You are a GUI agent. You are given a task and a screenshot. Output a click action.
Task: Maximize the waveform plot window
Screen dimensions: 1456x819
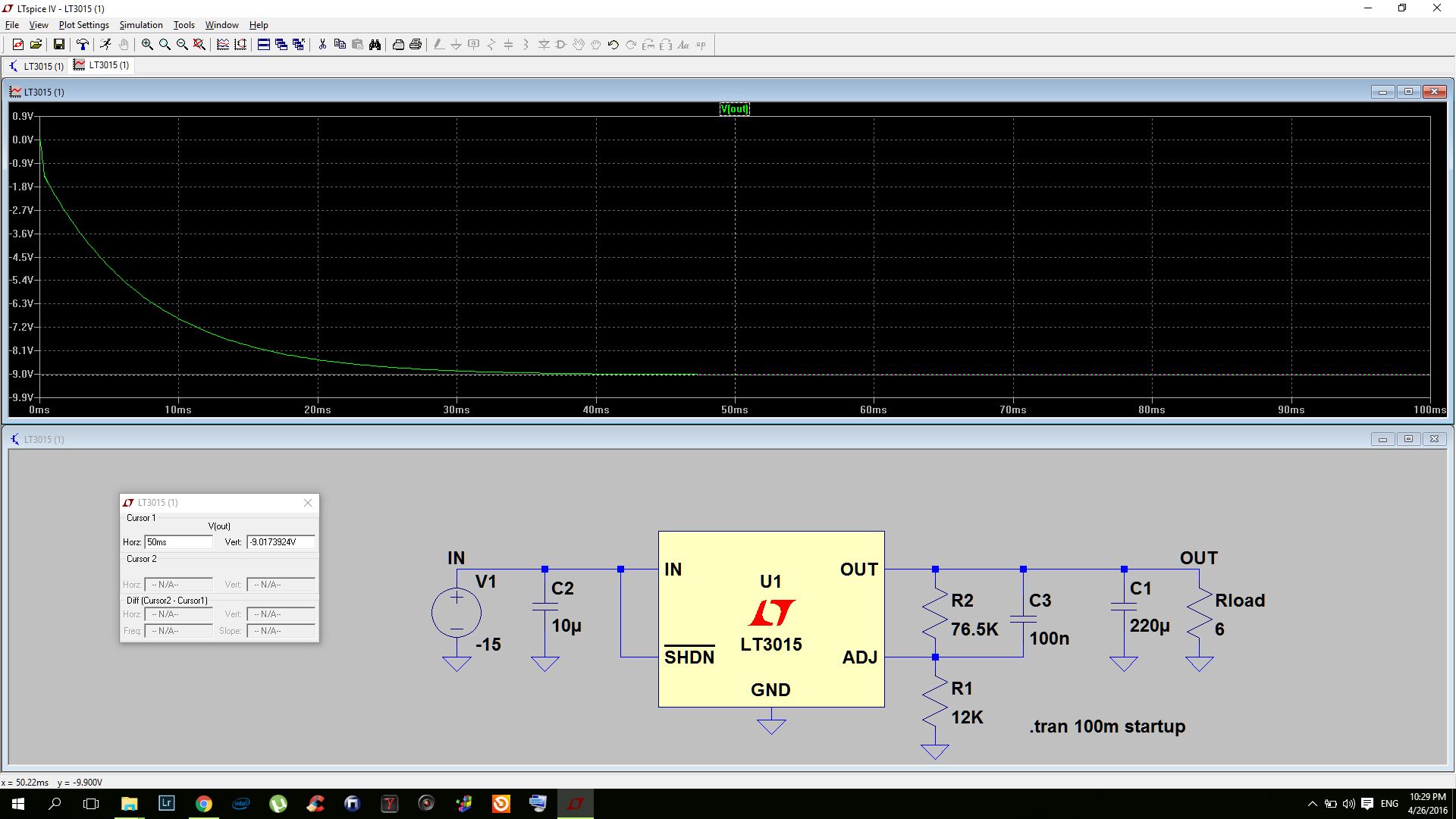tap(1408, 92)
